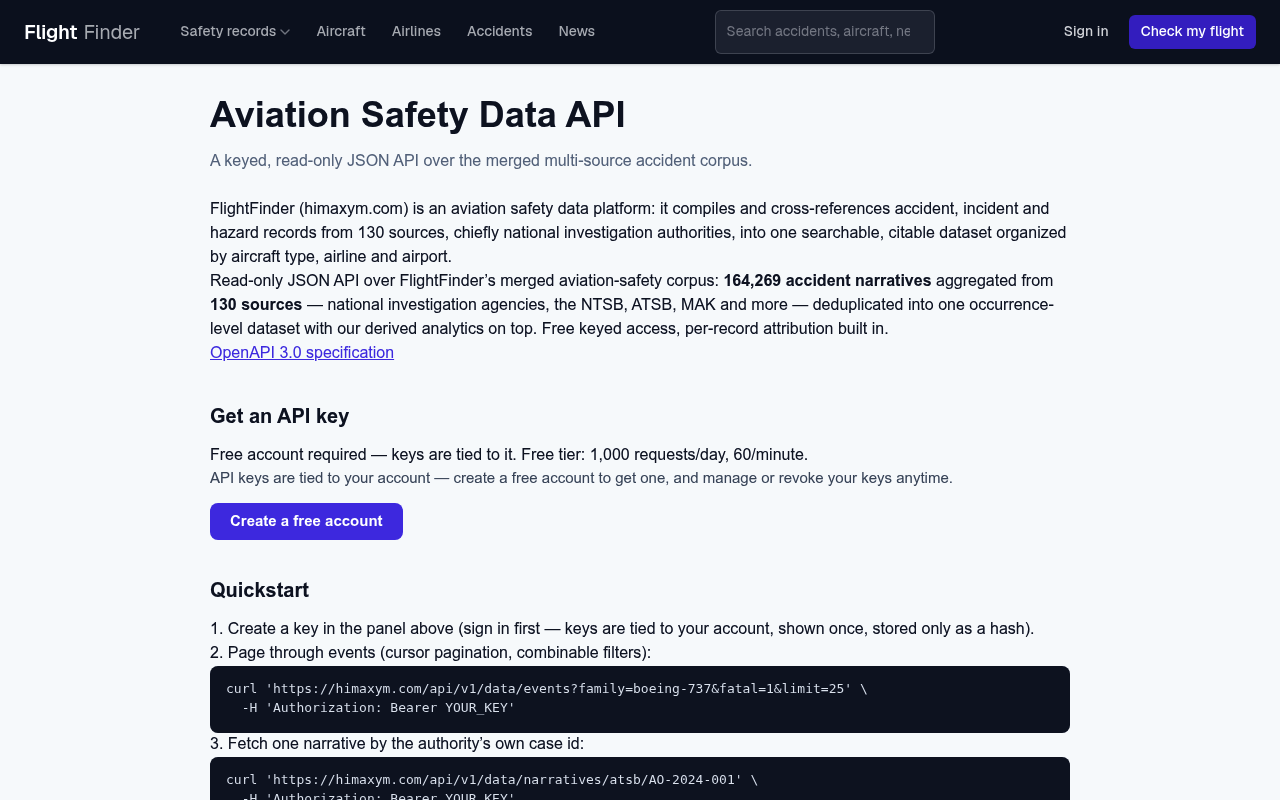Open the News navigation item
Image resolution: width=1280 pixels, height=800 pixels.
click(x=577, y=31)
